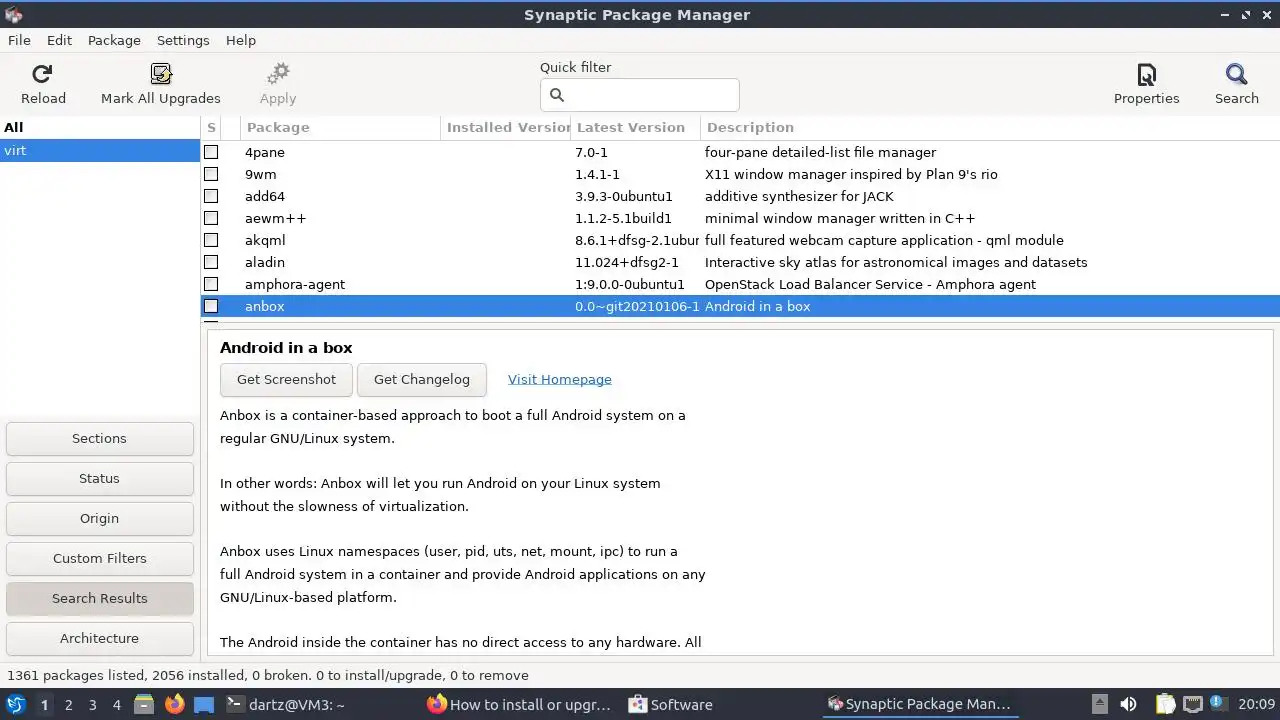This screenshot has height=720, width=1280.
Task: Open the Settings menu
Action: (x=183, y=40)
